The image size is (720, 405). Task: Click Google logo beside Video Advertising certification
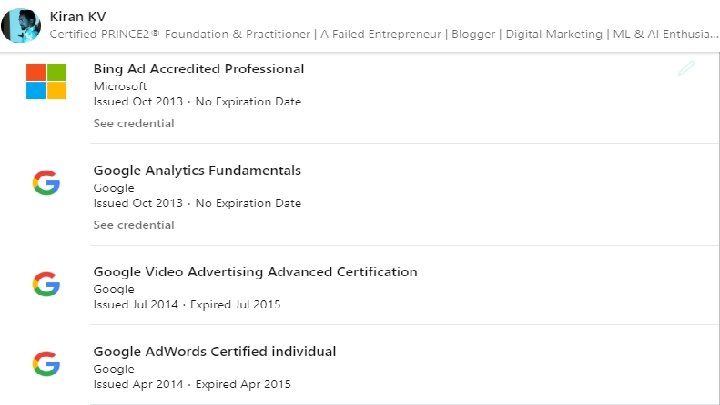coord(46,283)
